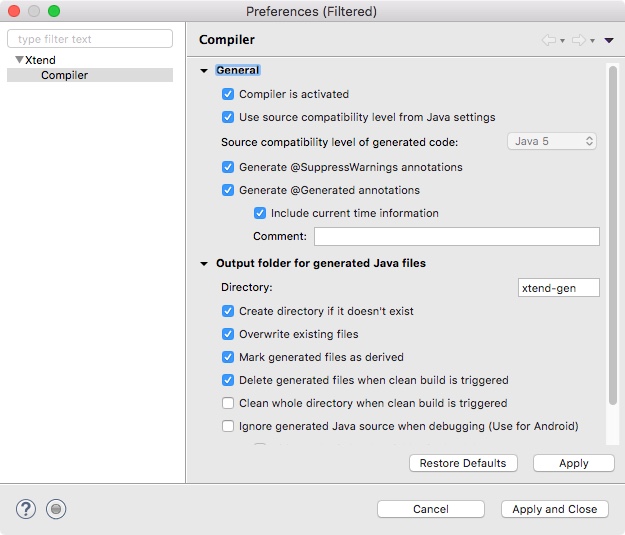
Task: Click the green zoom window button
Action: (54, 11)
